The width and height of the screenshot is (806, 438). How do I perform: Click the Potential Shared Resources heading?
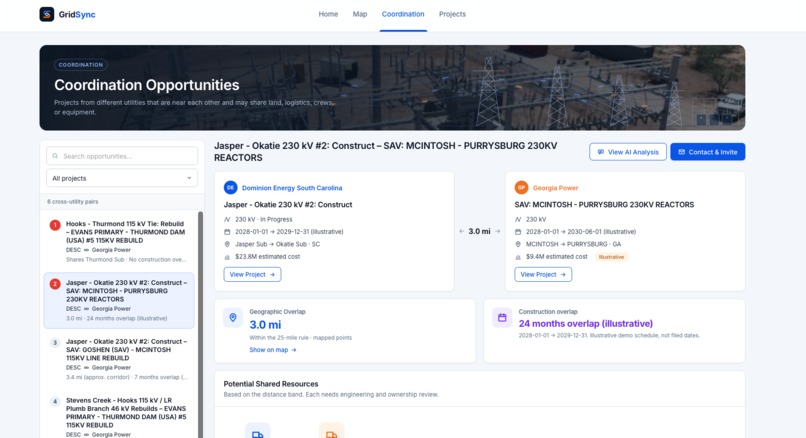(x=271, y=384)
